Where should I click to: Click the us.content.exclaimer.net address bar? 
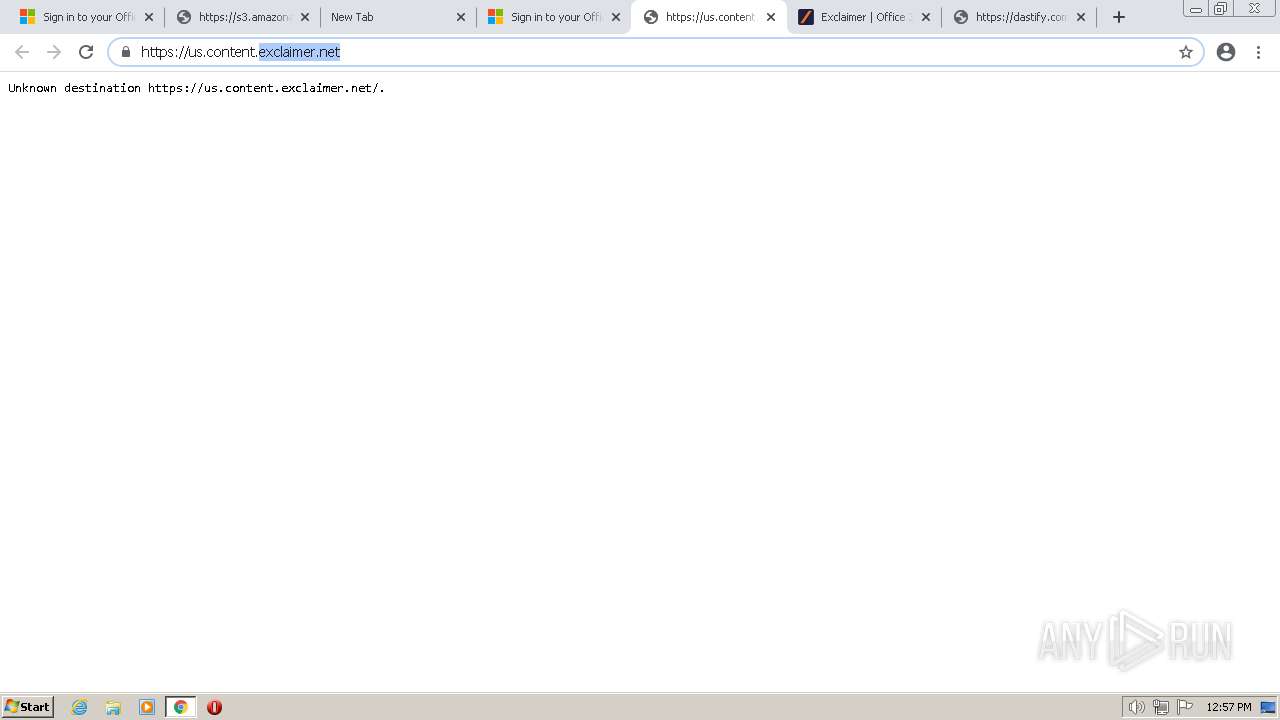click(655, 52)
